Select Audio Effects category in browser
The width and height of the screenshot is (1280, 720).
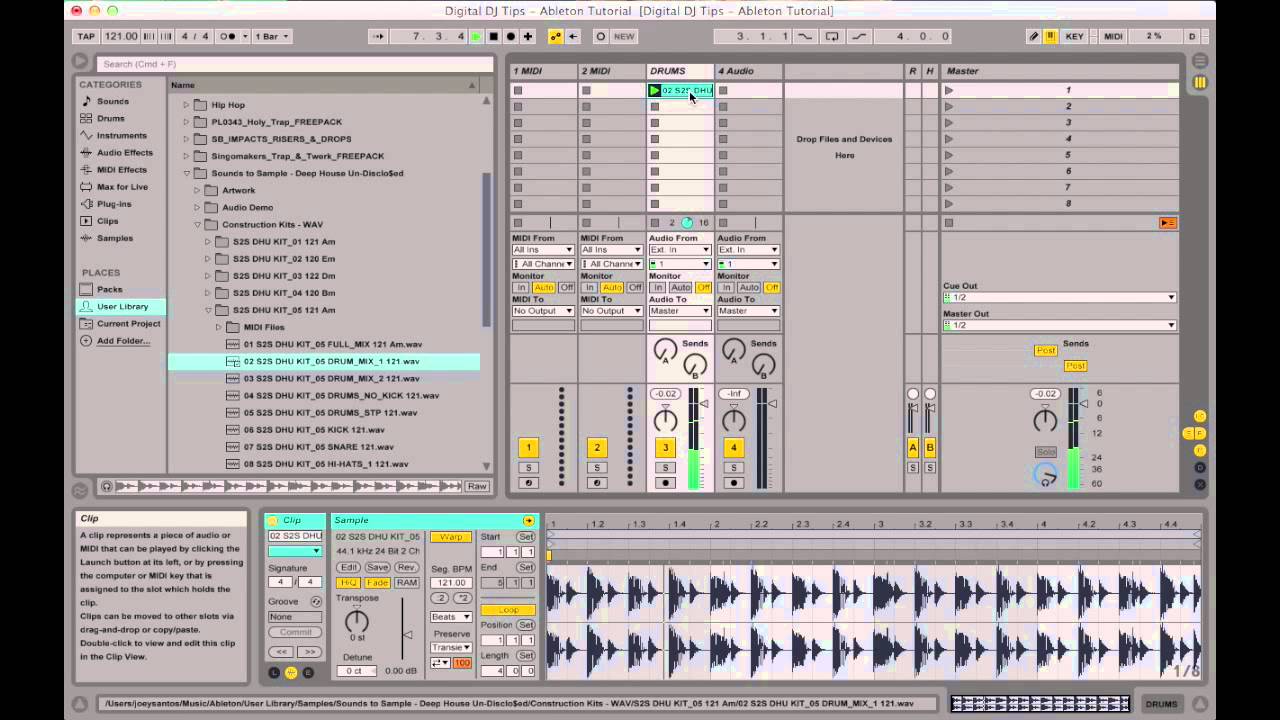(124, 152)
